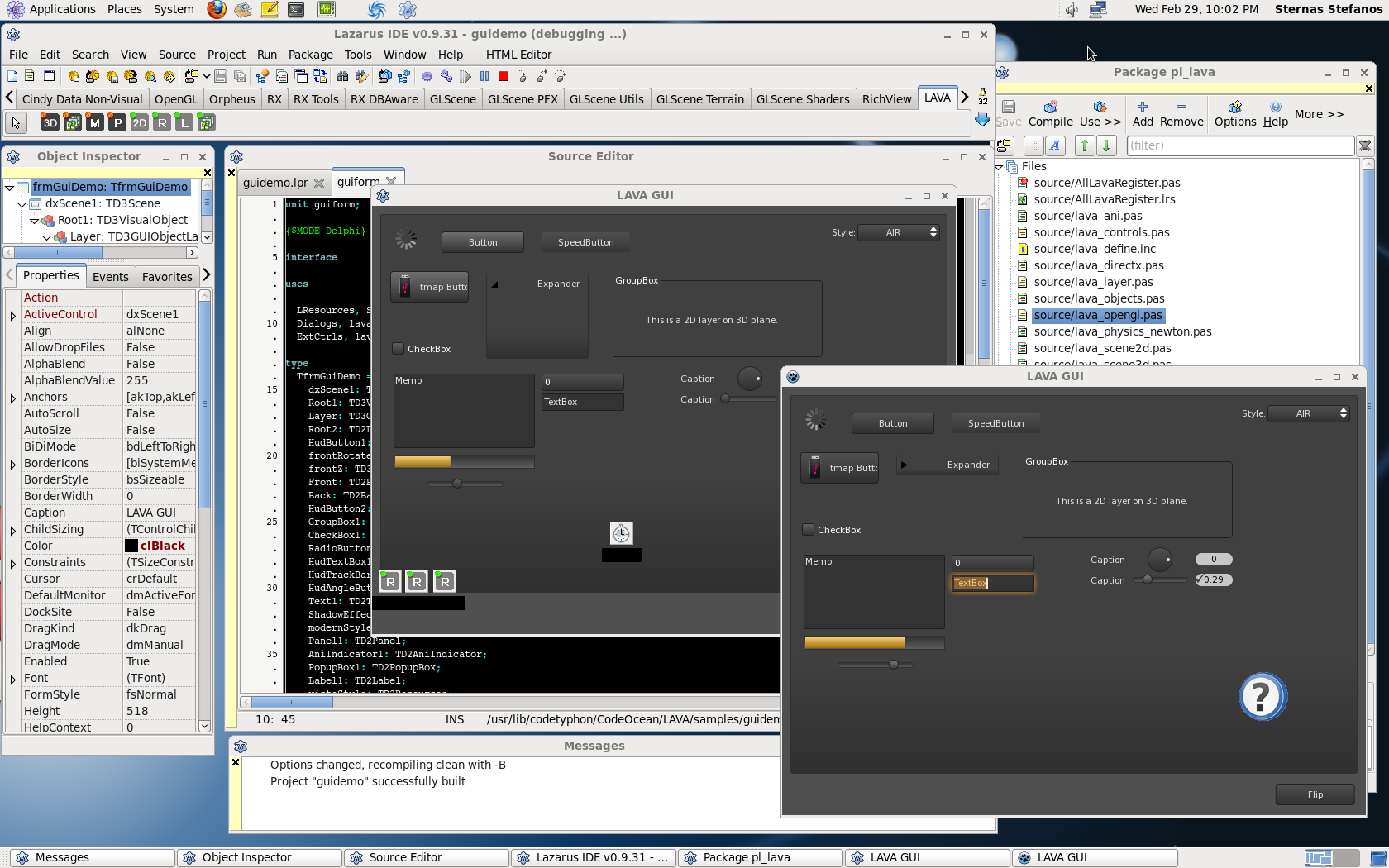The height and width of the screenshot is (868, 1389).
Task: Click TextBox input in front LAVA GUI
Action: (992, 583)
